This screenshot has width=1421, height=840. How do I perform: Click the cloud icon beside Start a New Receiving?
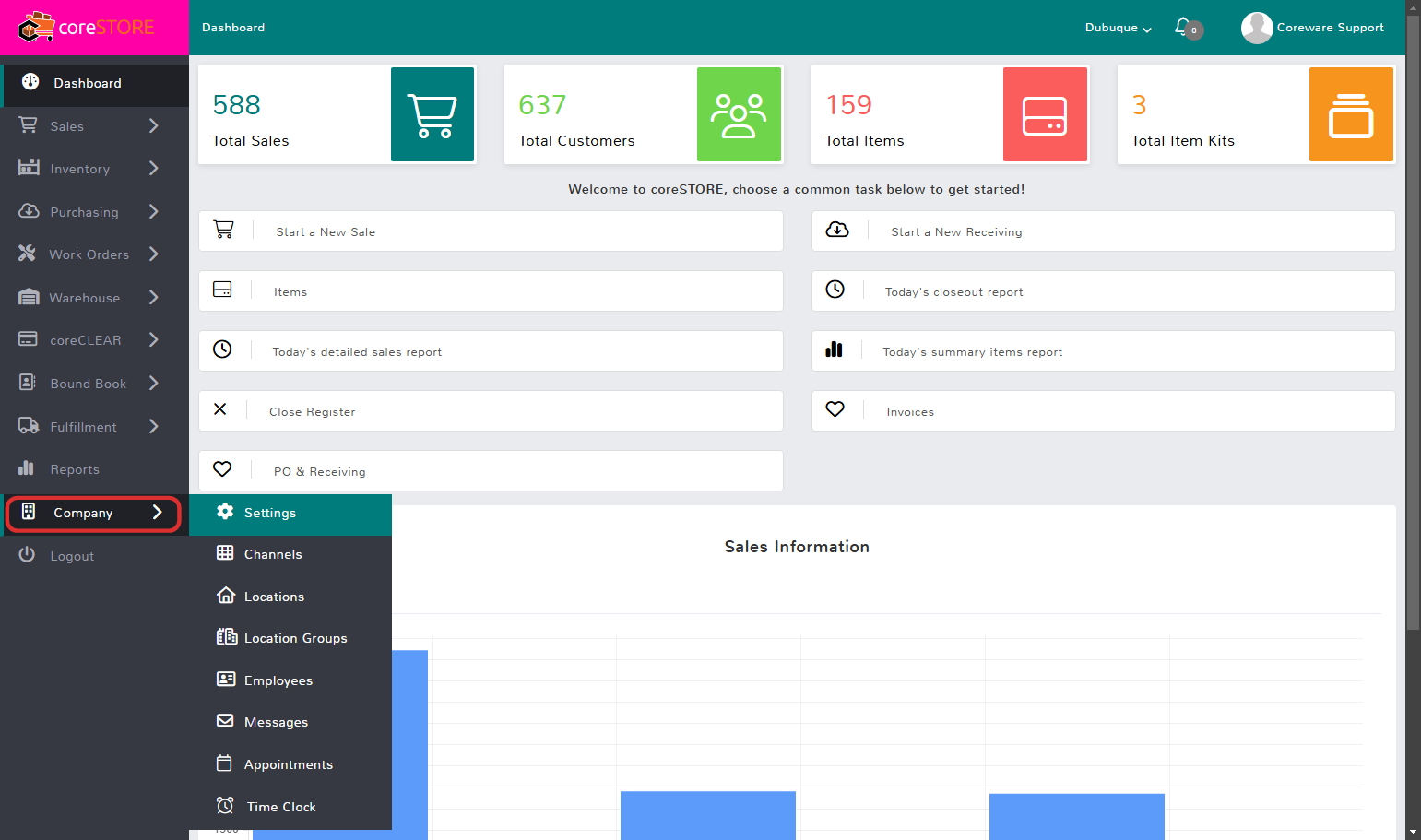click(837, 230)
